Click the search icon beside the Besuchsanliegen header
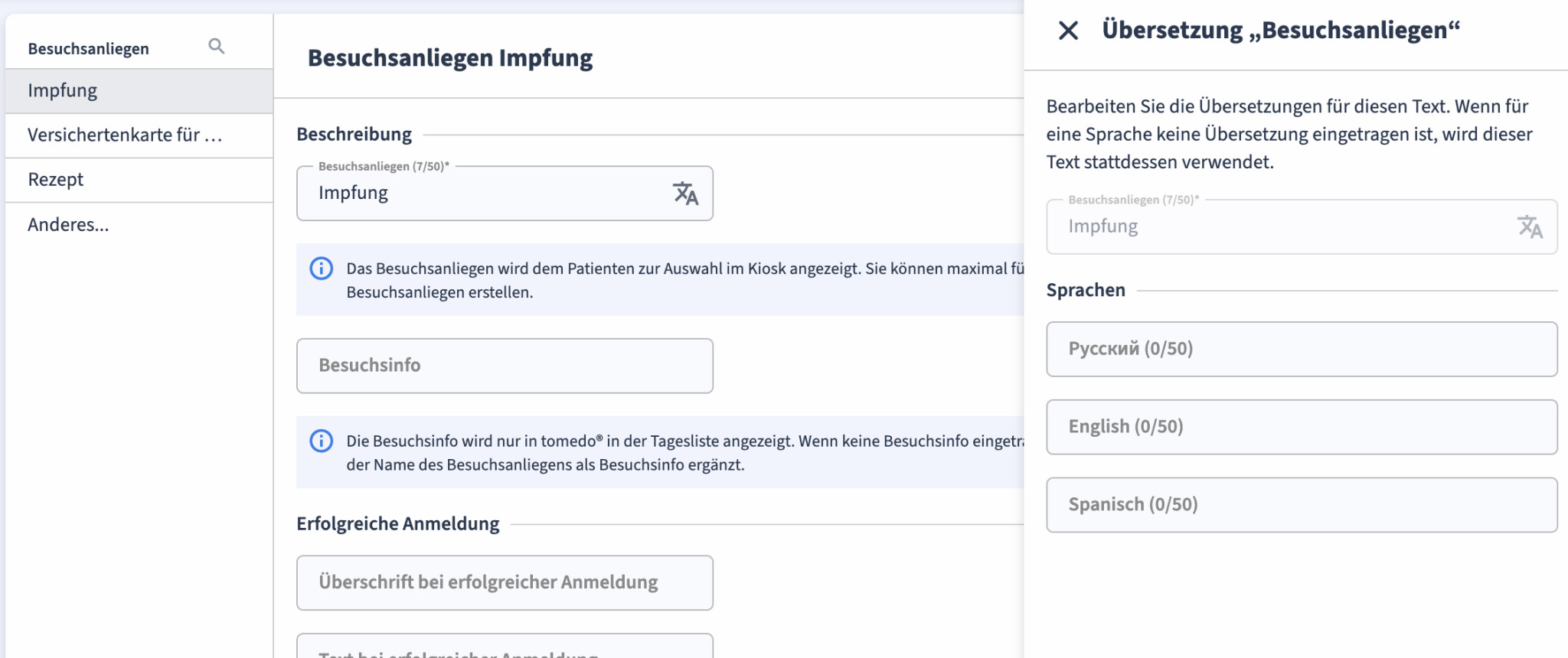 (217, 47)
